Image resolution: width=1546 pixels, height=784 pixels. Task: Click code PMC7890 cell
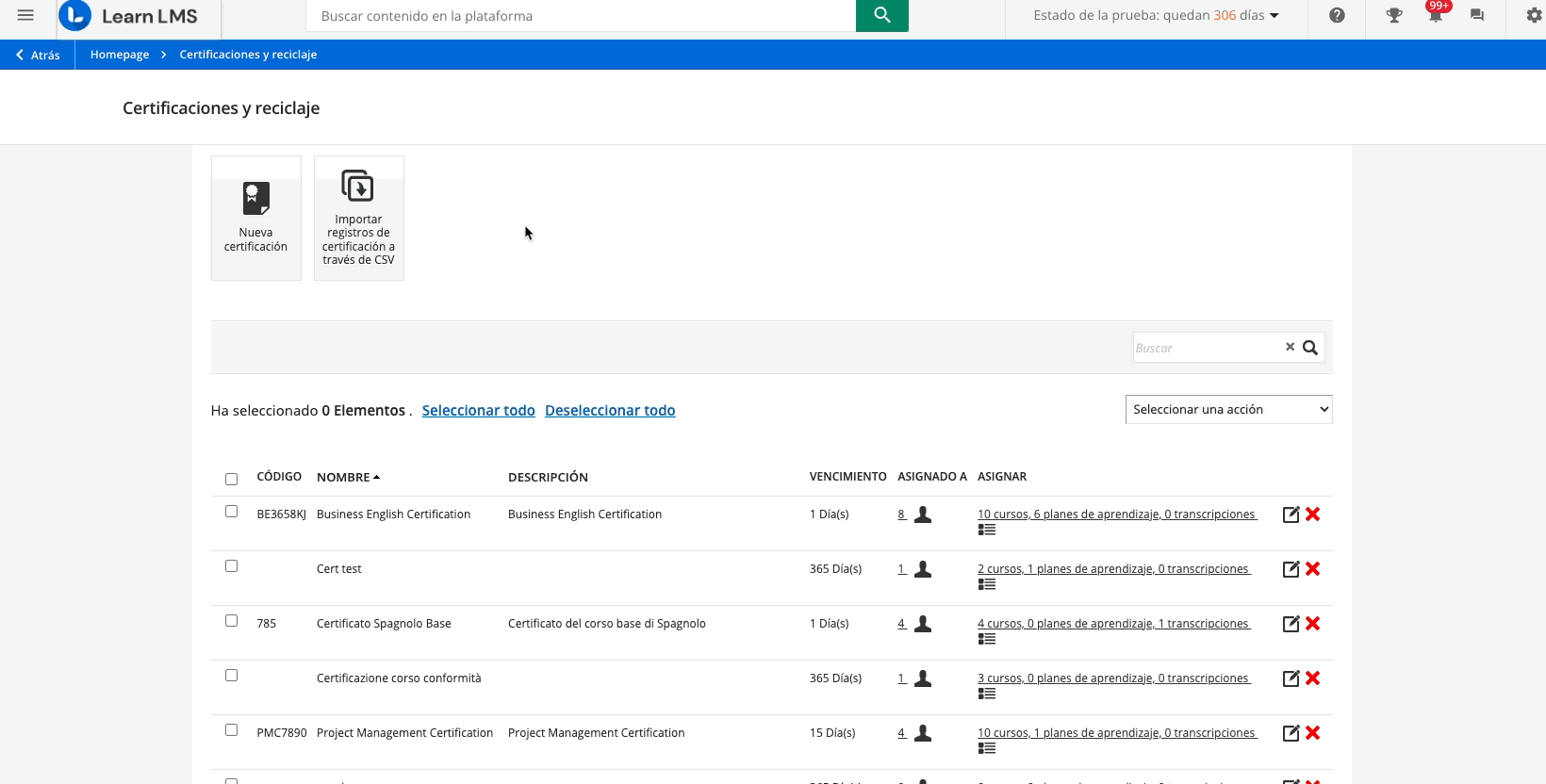[x=282, y=733]
